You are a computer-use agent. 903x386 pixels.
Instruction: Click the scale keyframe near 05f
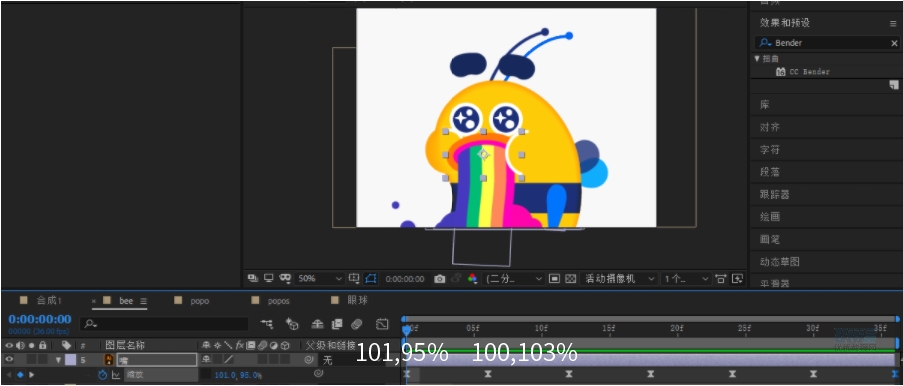[x=487, y=374]
